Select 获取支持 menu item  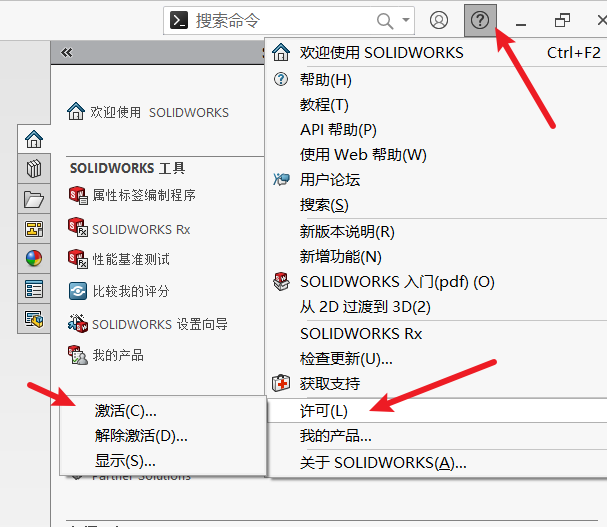[436, 384]
